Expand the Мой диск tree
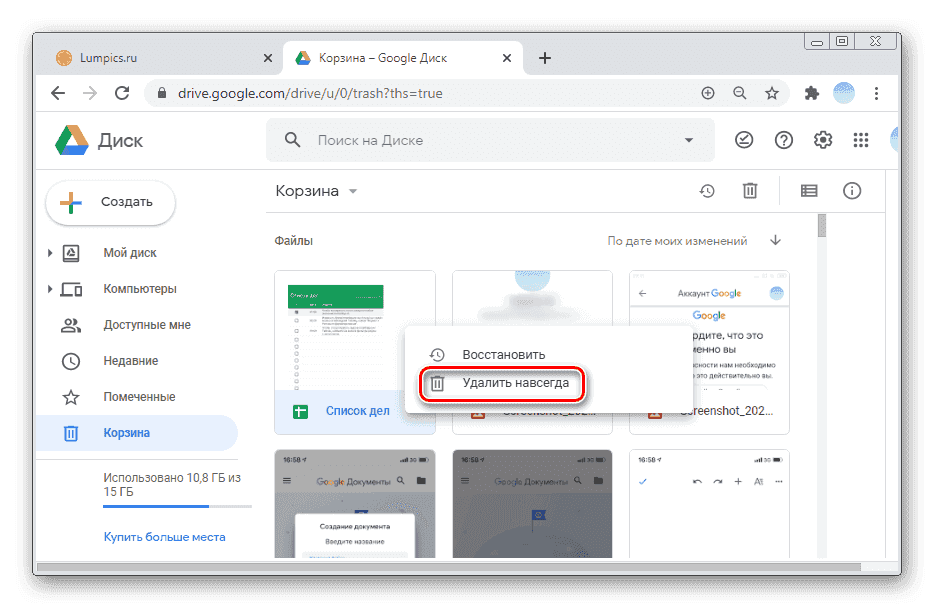This screenshot has height=608, width=934. click(50, 254)
